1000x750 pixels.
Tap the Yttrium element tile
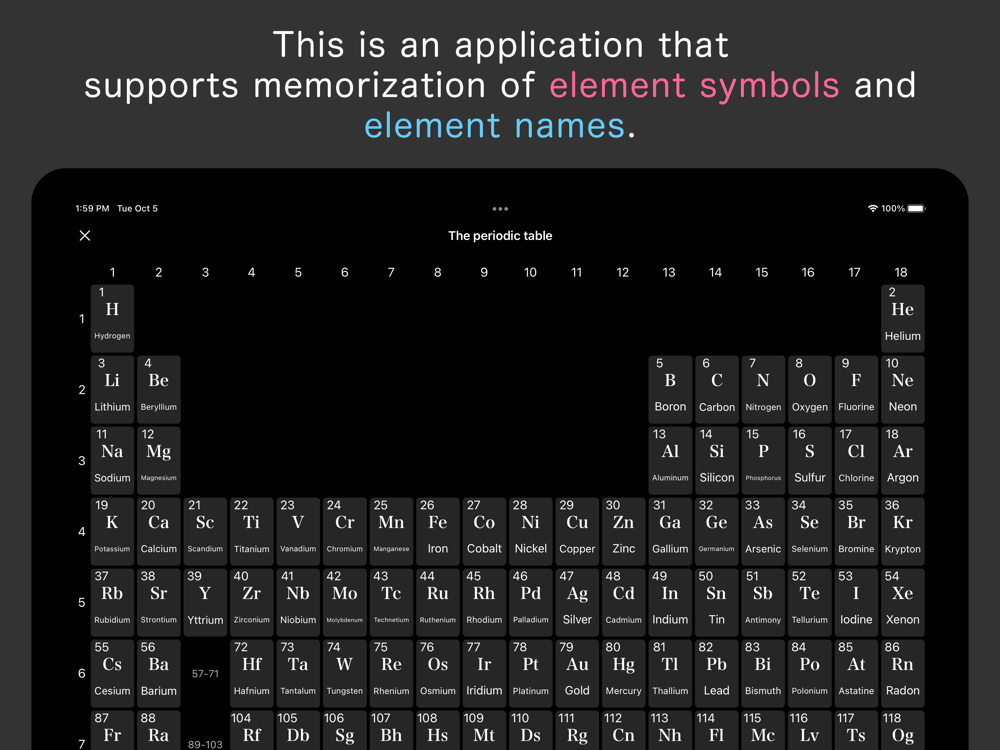[x=205, y=603]
